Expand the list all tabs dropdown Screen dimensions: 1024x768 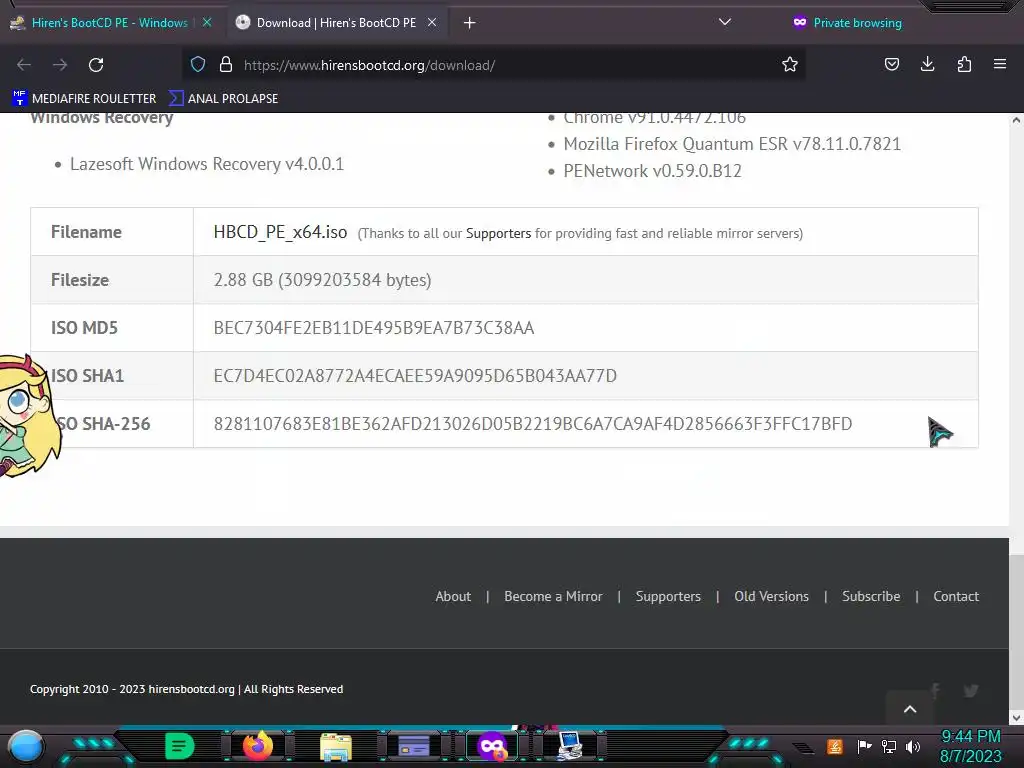click(724, 22)
